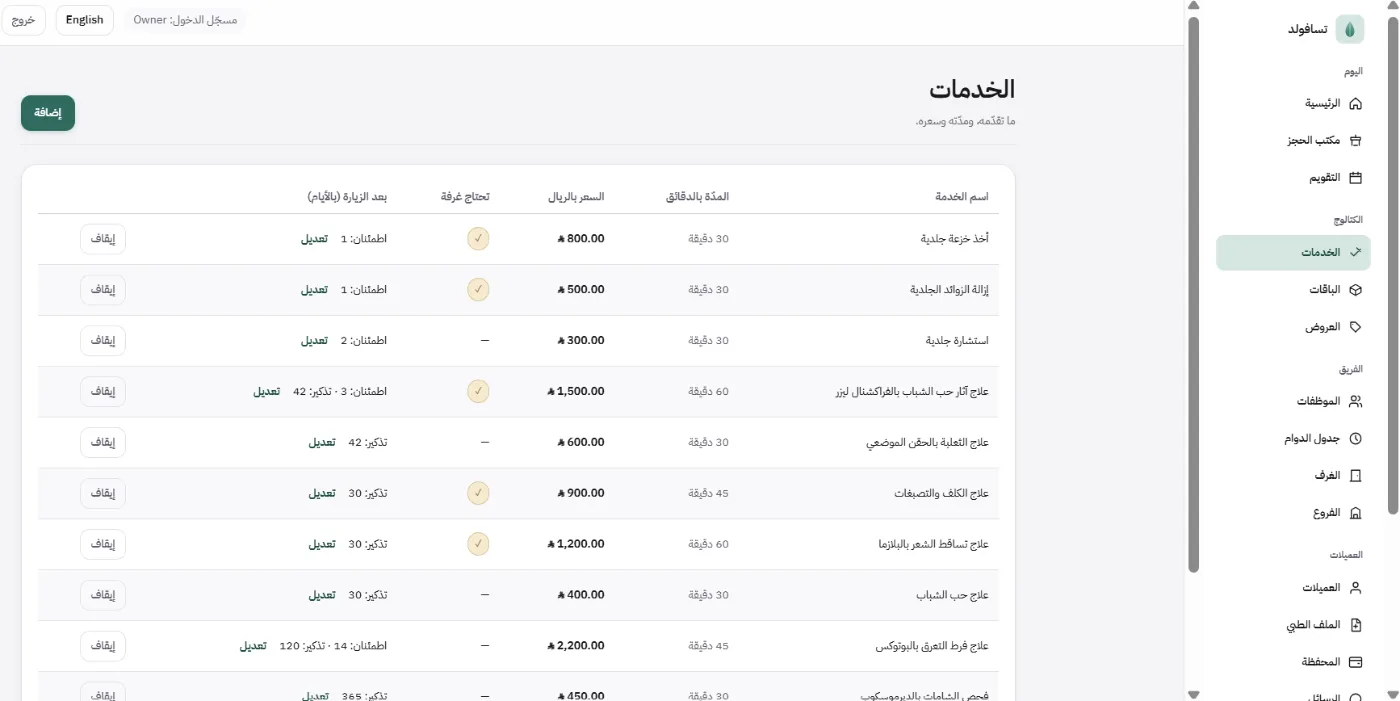The height and width of the screenshot is (701, 1400).
Task: Click the إضافة add button
Action: point(48,113)
